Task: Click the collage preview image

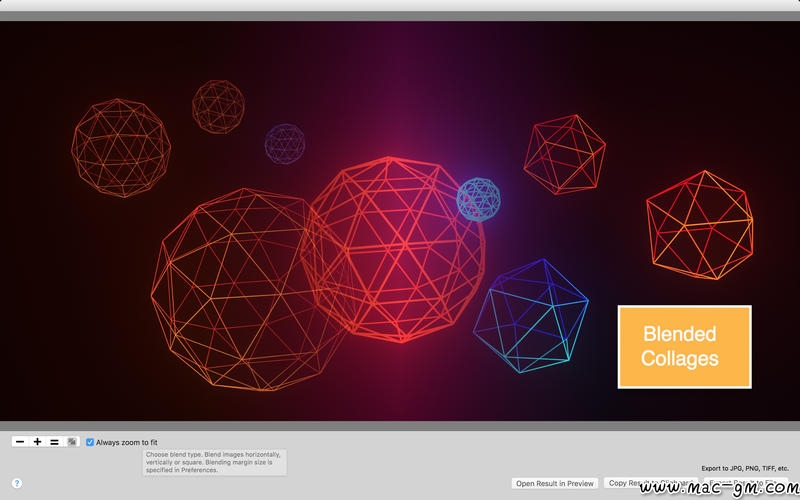Action: click(x=400, y=221)
